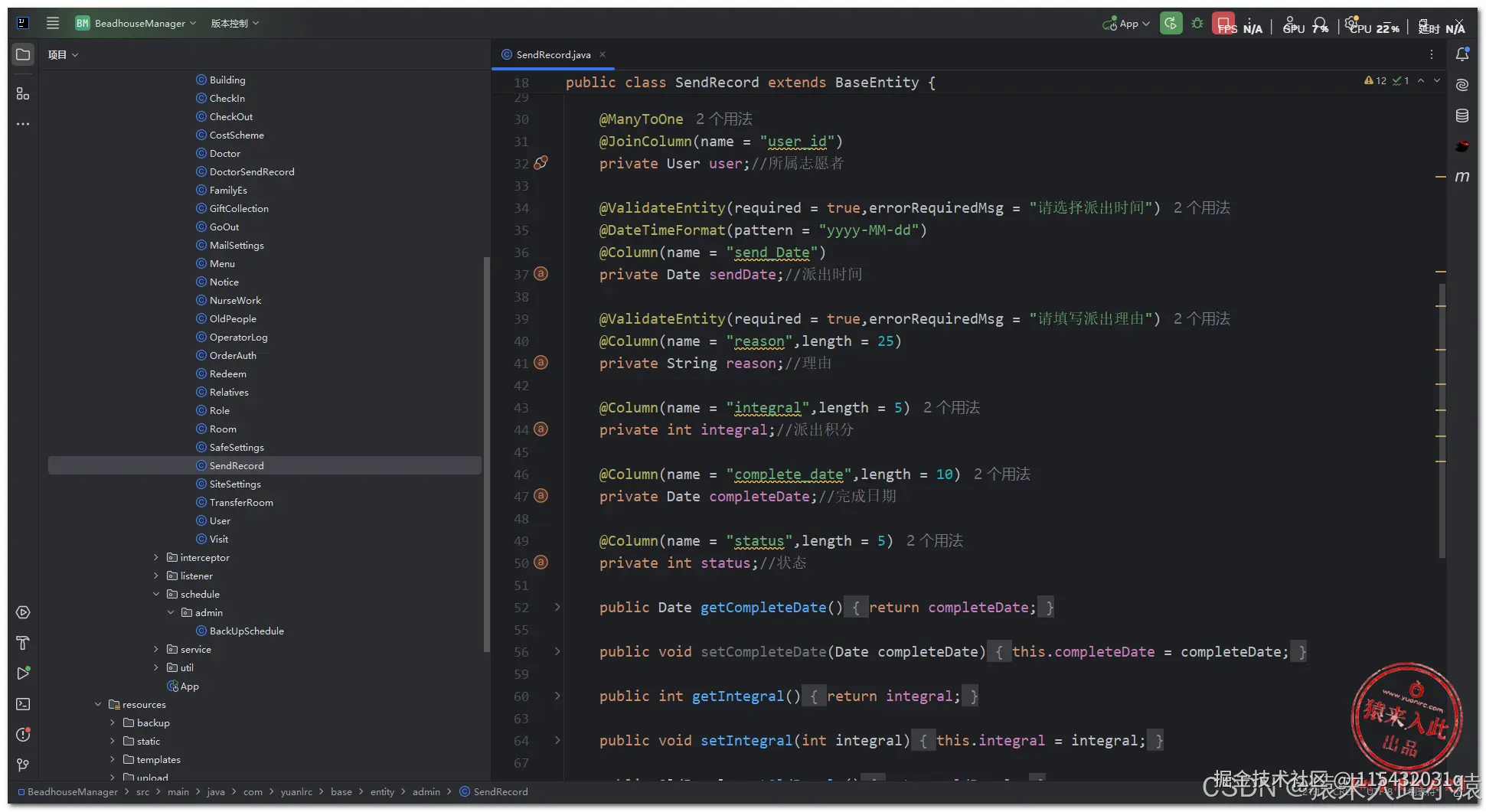The height and width of the screenshot is (812, 1486).
Task: Unfold the setIntegral method at line 64
Action: tap(557, 740)
